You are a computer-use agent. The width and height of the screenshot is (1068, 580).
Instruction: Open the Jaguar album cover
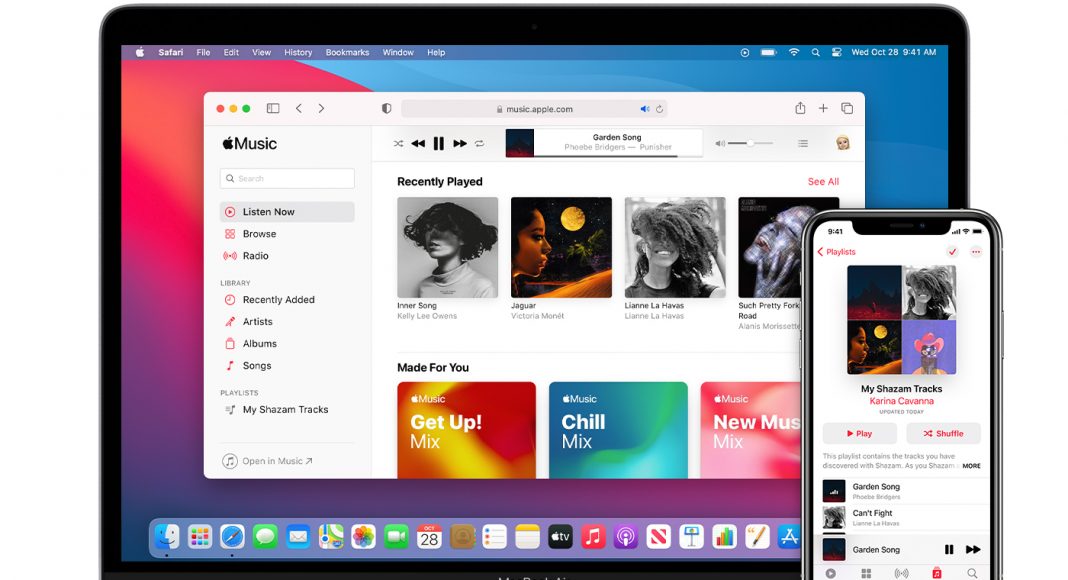(x=561, y=248)
